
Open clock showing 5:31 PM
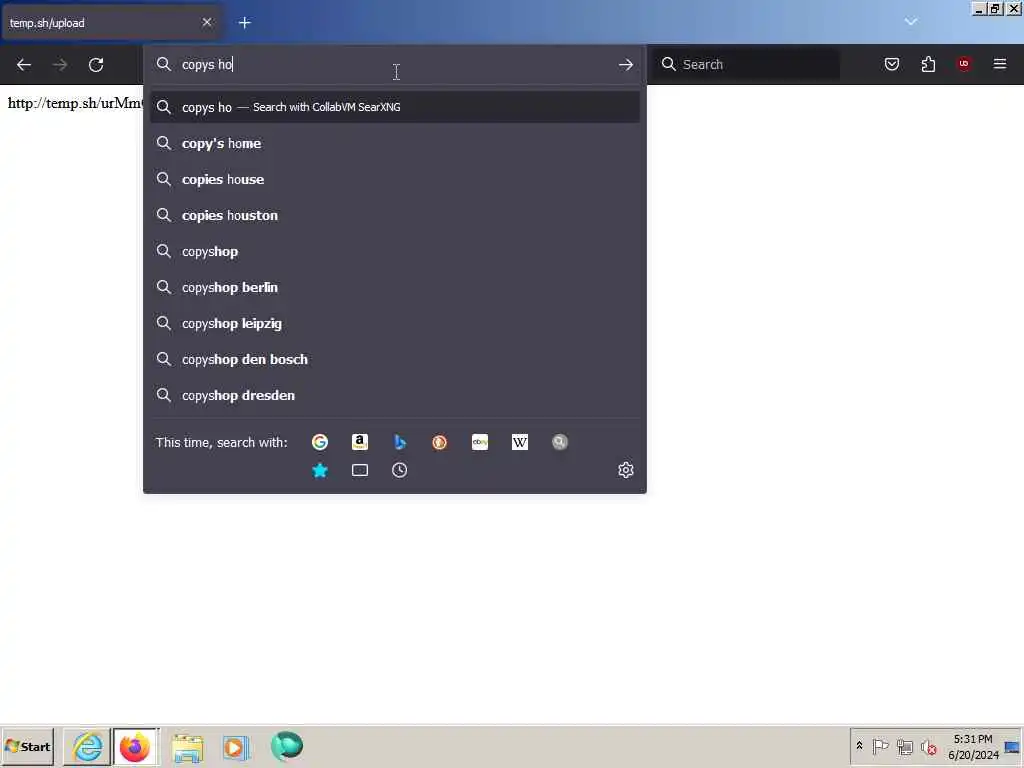[973, 746]
